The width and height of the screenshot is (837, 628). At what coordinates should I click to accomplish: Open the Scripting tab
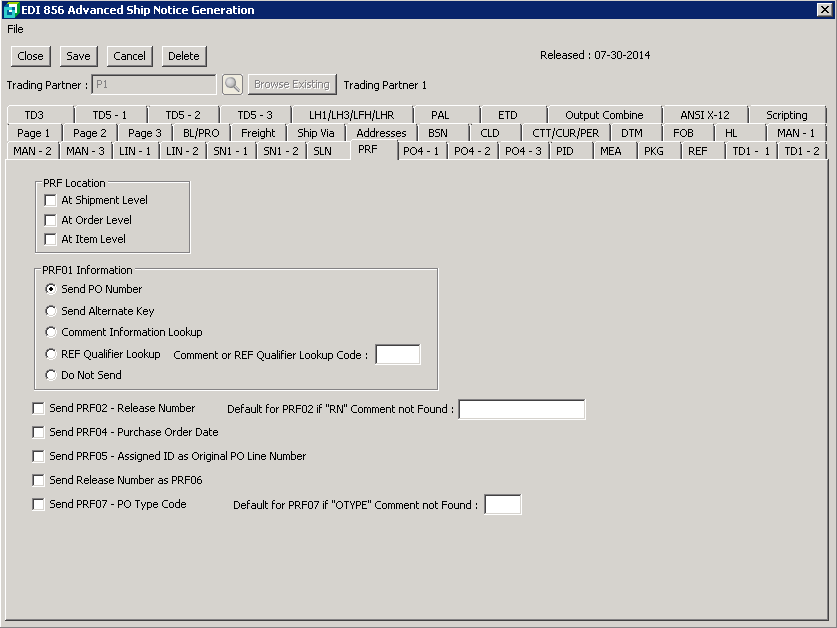pyautogui.click(x=786, y=115)
